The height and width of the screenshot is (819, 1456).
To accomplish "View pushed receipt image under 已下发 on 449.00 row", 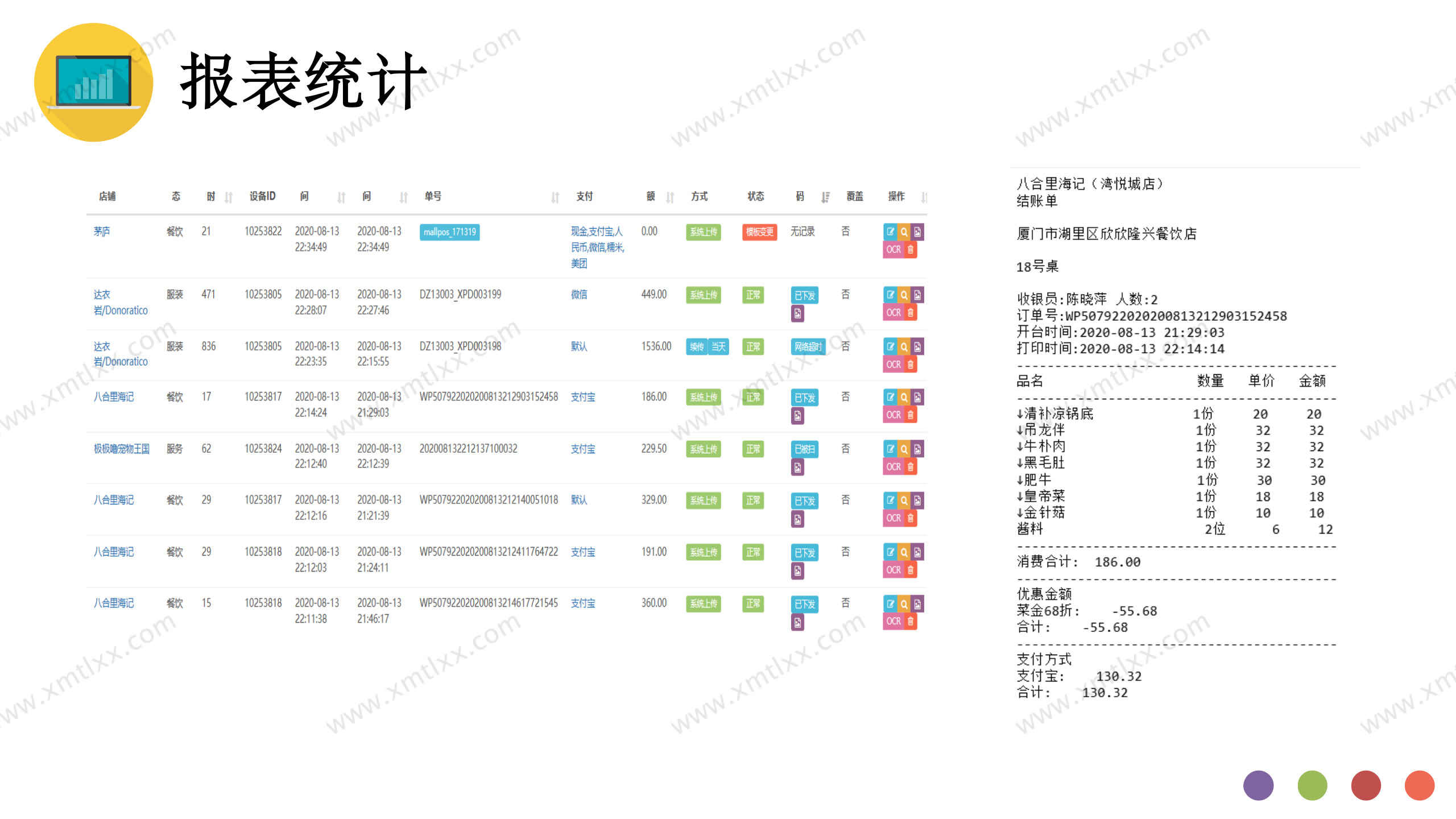I will 798,313.
